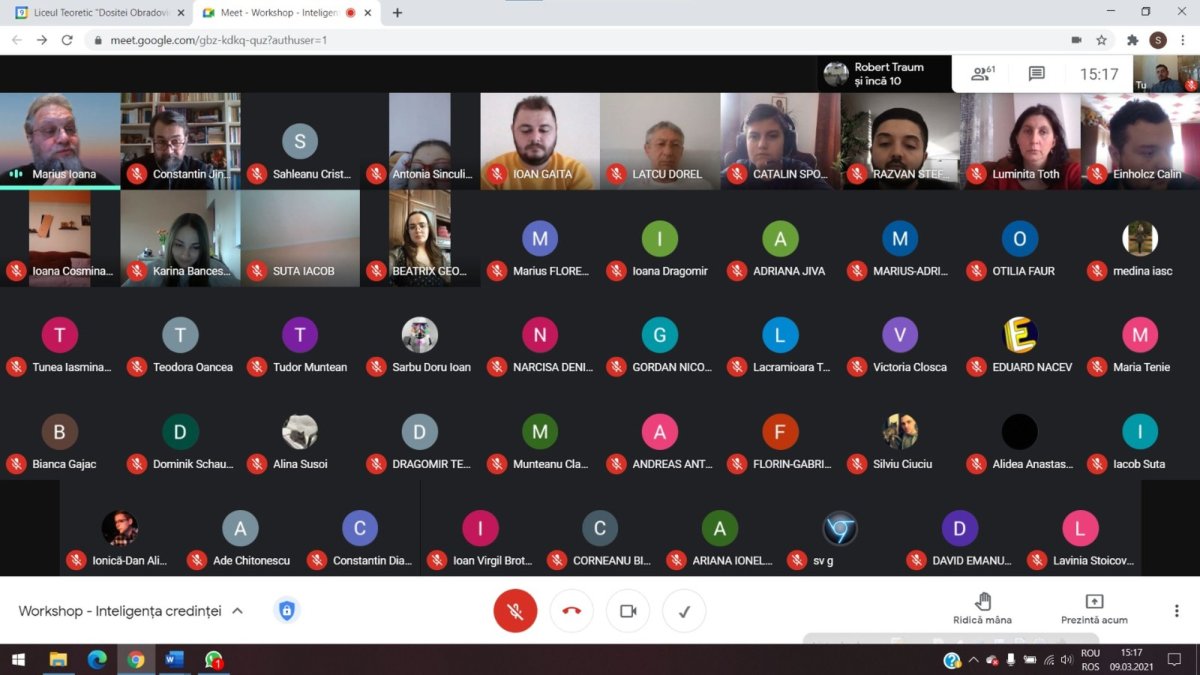Click Prezintă acum to share screen
Viewport: 1200px width, 675px height.
pos(1094,608)
